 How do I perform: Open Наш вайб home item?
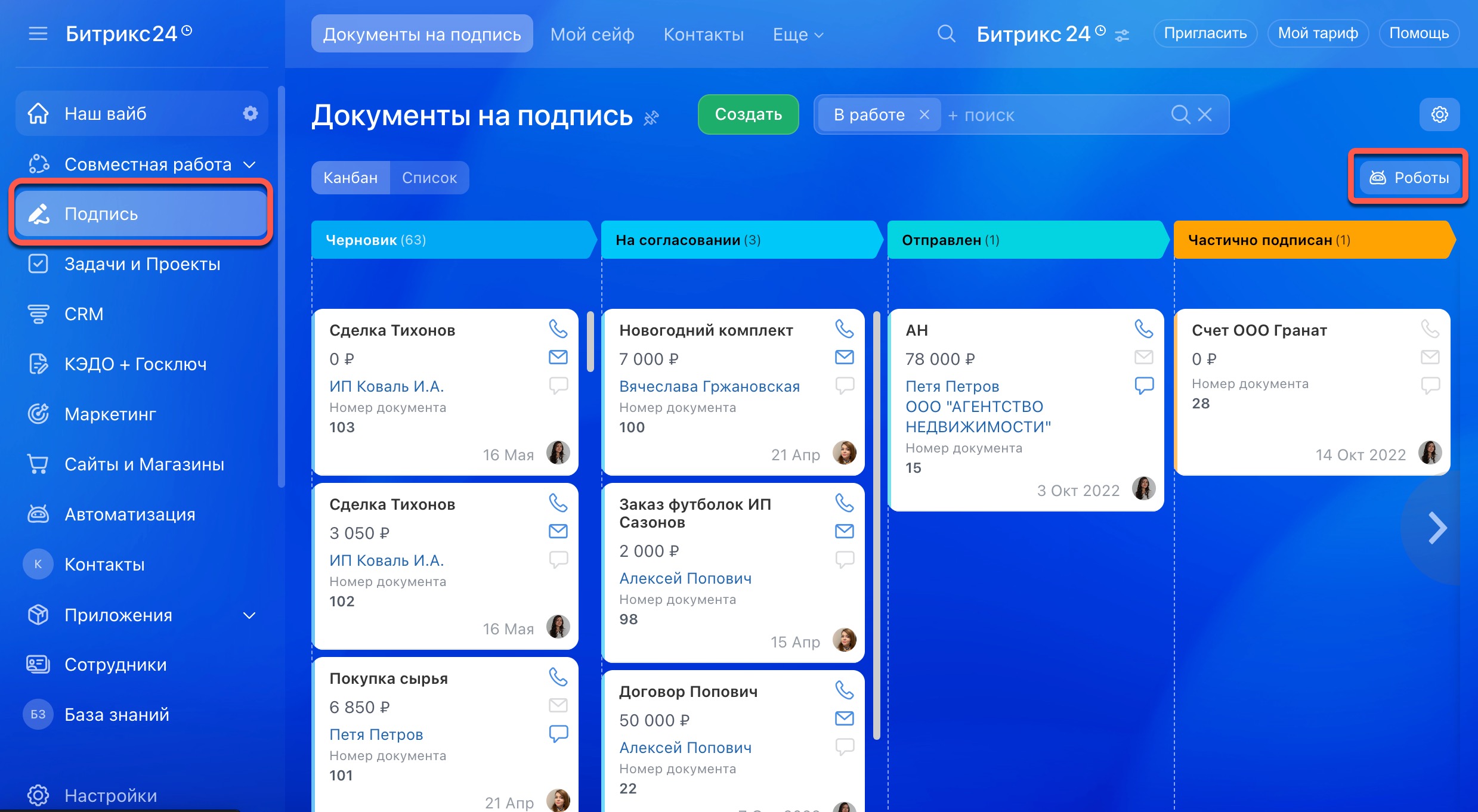pos(142,113)
